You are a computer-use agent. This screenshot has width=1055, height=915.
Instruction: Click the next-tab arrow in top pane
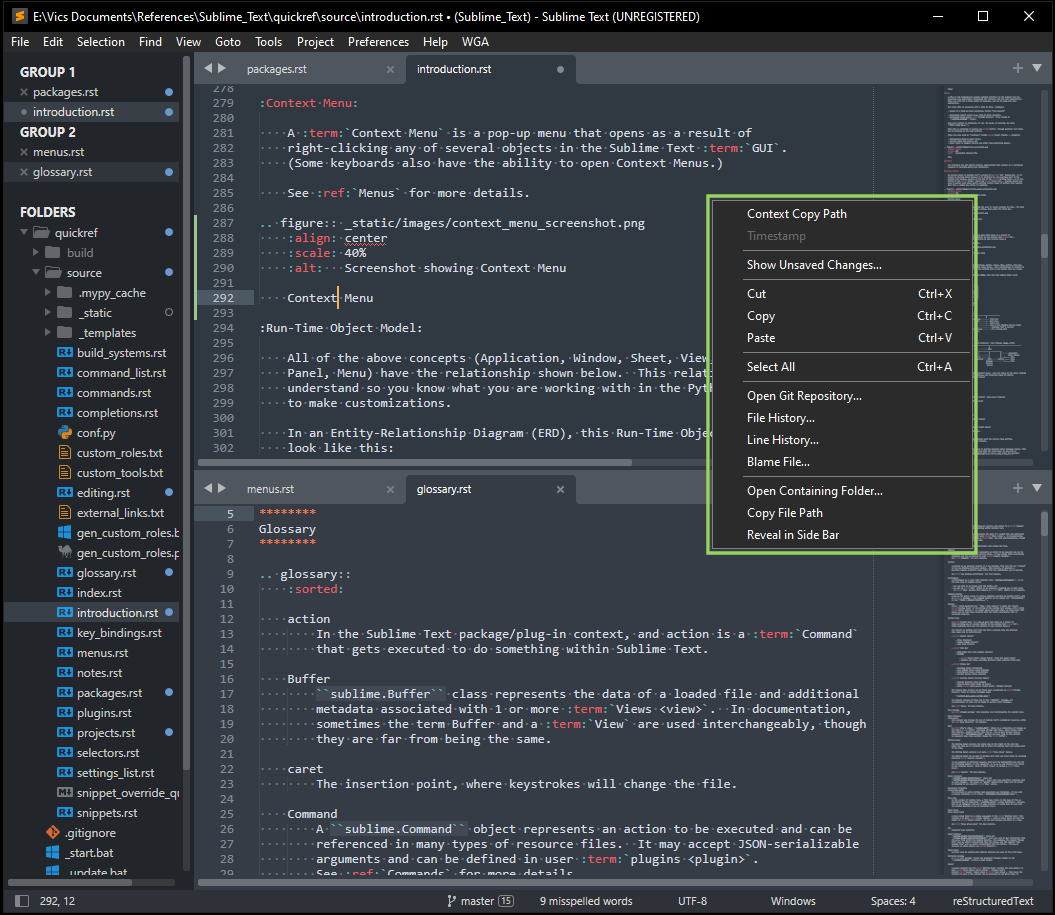tap(222, 69)
